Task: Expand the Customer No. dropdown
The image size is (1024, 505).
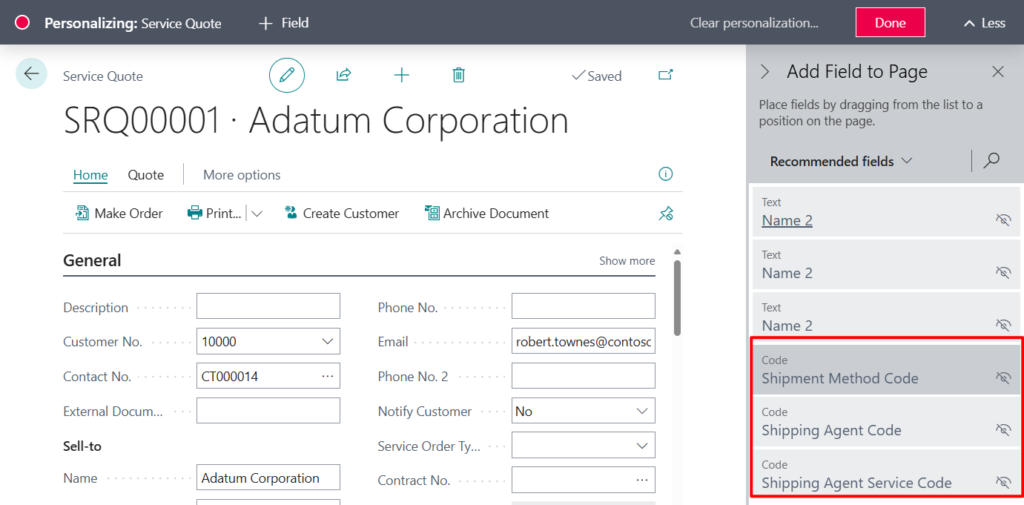Action: 328,342
